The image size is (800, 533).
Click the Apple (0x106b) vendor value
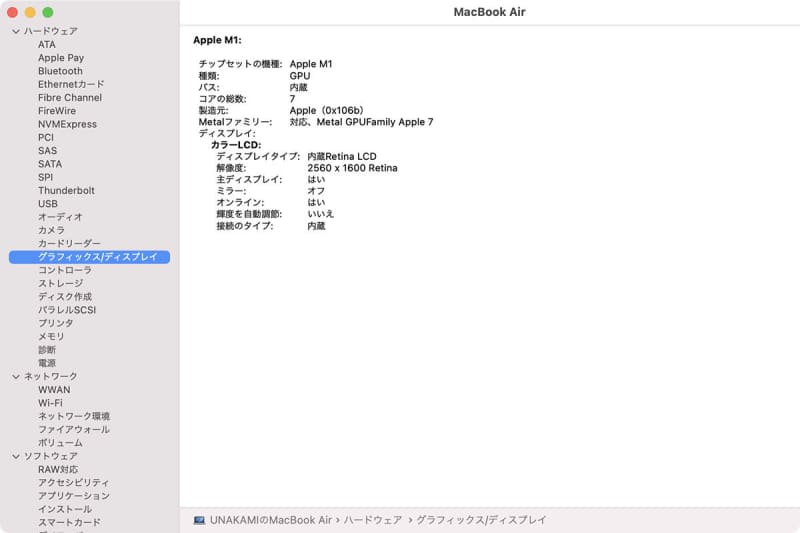pos(327,111)
